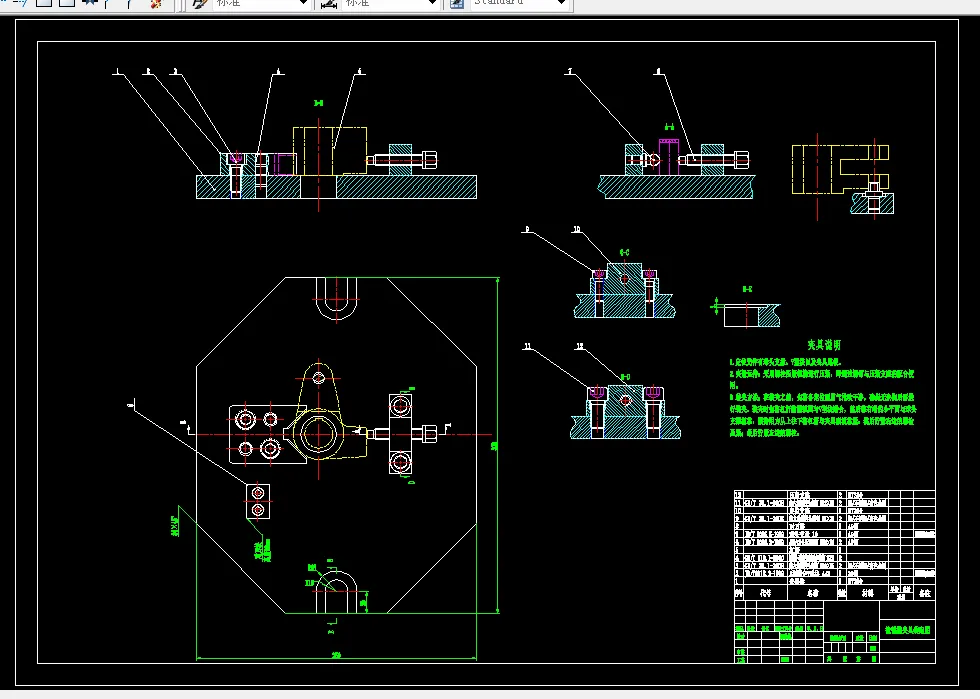Select the horizontal width dimension below the plan view
The width and height of the screenshot is (980, 699).
336,657
